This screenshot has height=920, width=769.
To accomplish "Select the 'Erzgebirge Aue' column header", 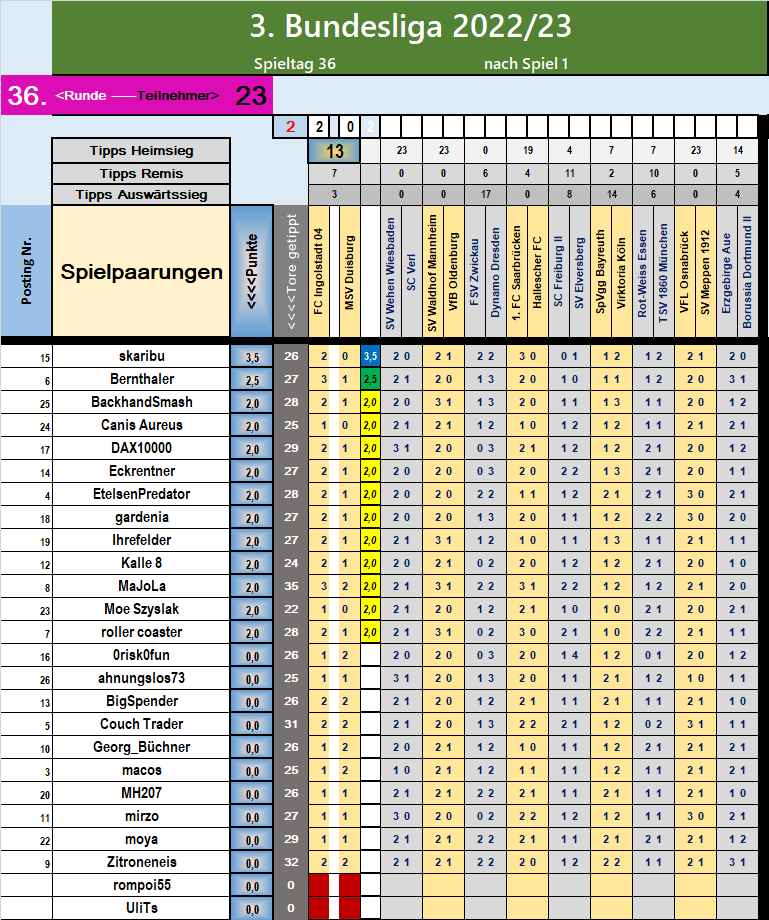I will (726, 271).
